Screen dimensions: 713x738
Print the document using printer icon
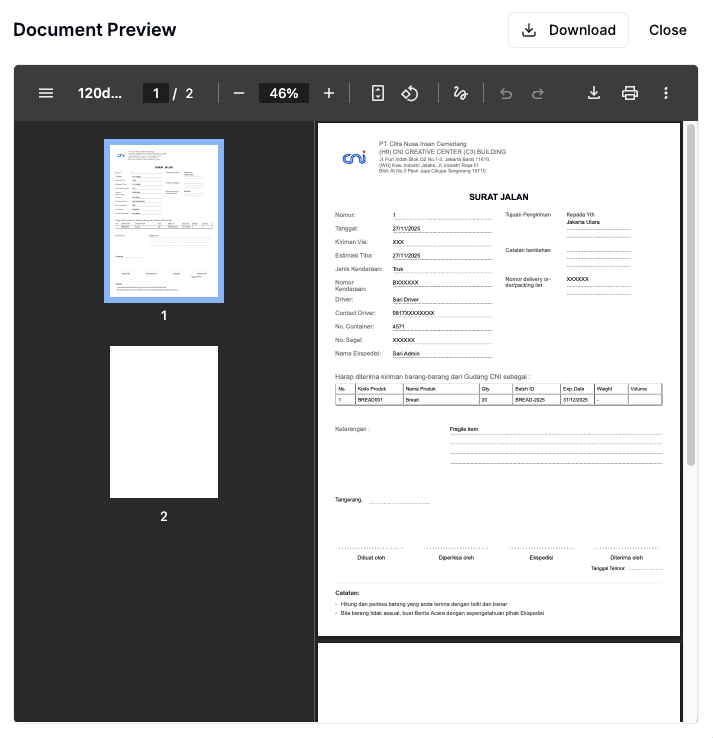630,93
